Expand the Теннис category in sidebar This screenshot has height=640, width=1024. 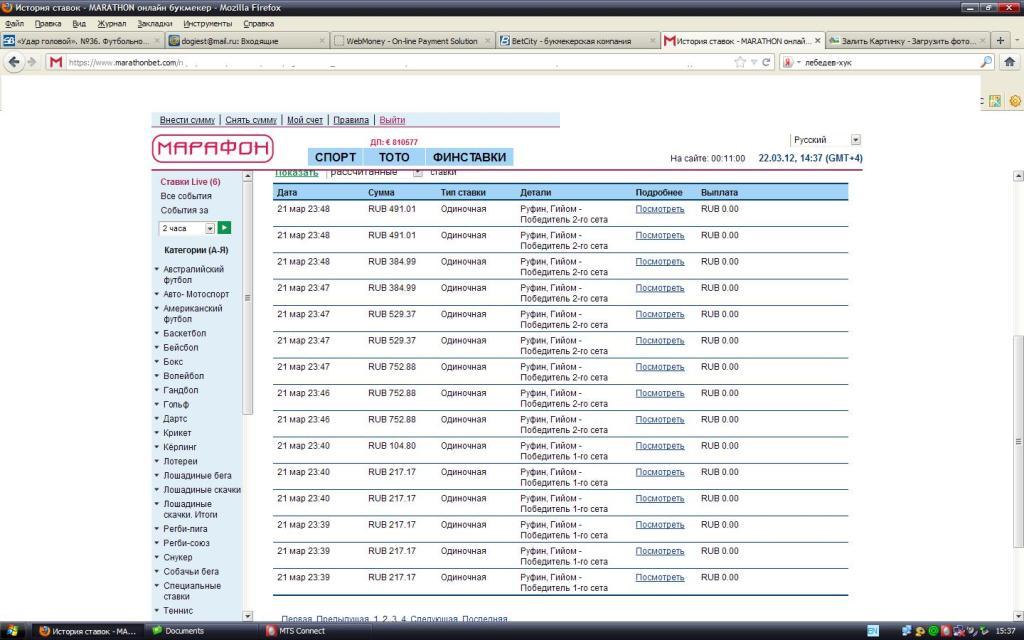coord(178,610)
